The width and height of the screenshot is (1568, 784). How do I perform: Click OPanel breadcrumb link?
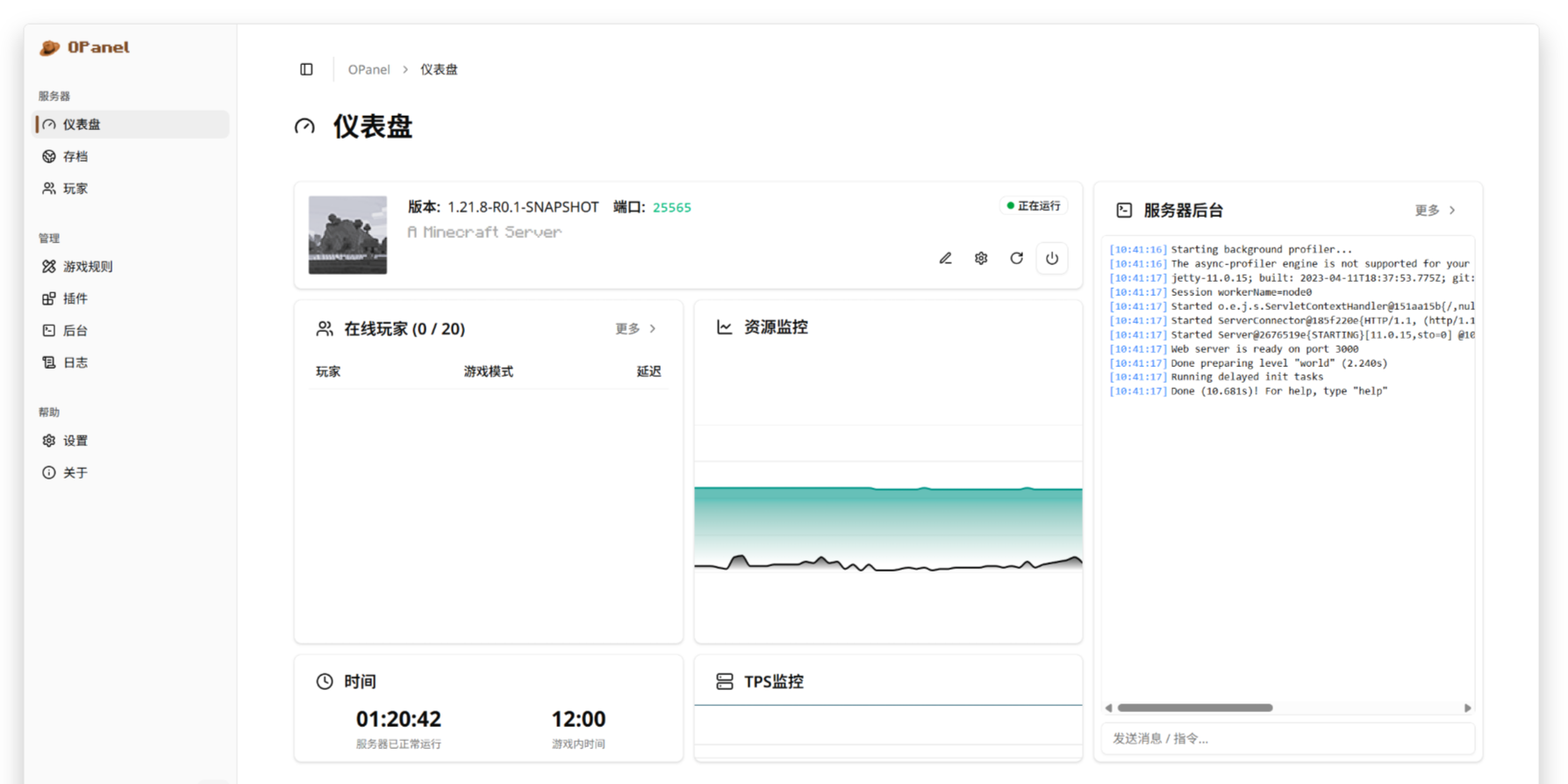369,69
